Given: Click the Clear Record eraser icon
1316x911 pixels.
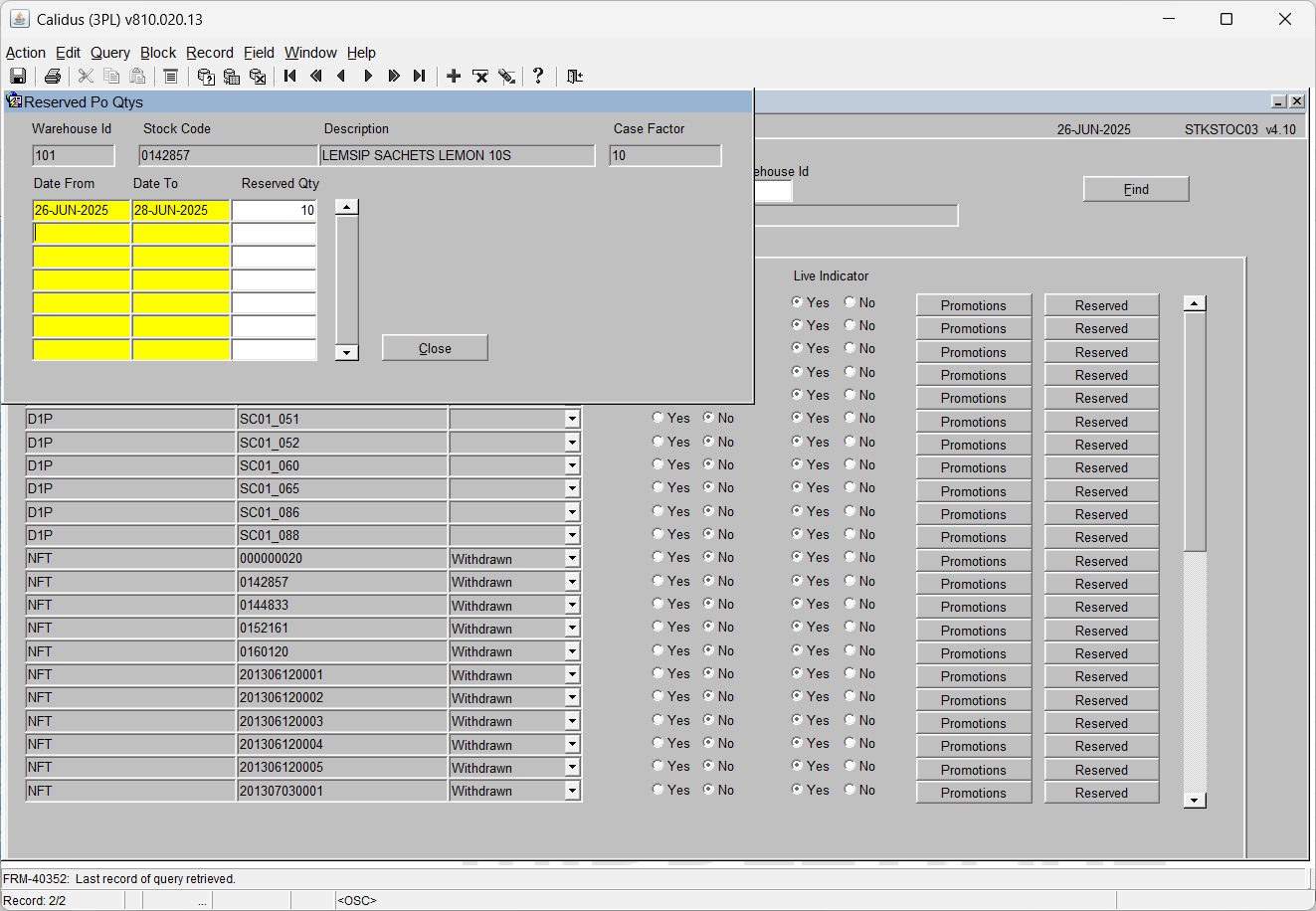Looking at the screenshot, I should pos(506,77).
